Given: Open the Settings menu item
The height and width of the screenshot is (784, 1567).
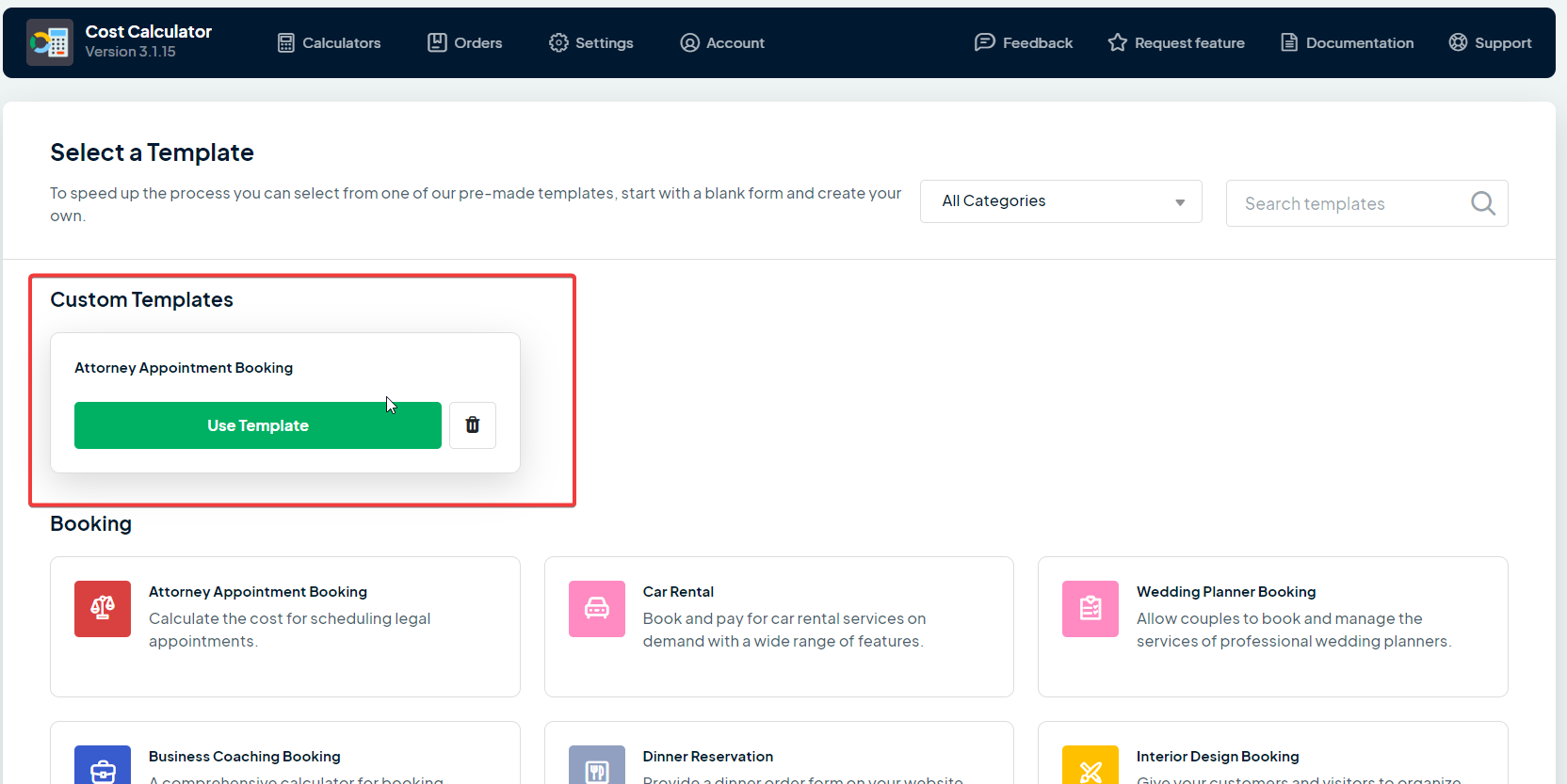Looking at the screenshot, I should [591, 43].
